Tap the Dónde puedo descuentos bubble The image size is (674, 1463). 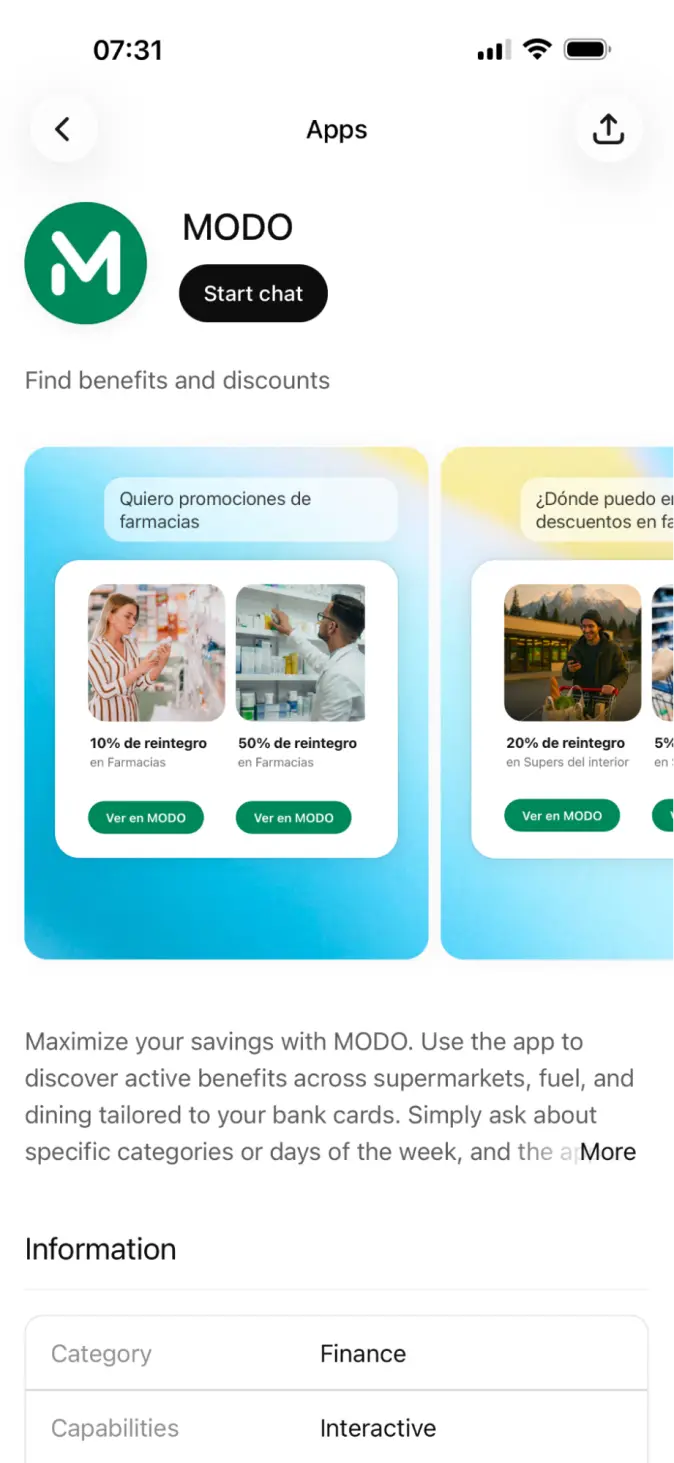597,510
